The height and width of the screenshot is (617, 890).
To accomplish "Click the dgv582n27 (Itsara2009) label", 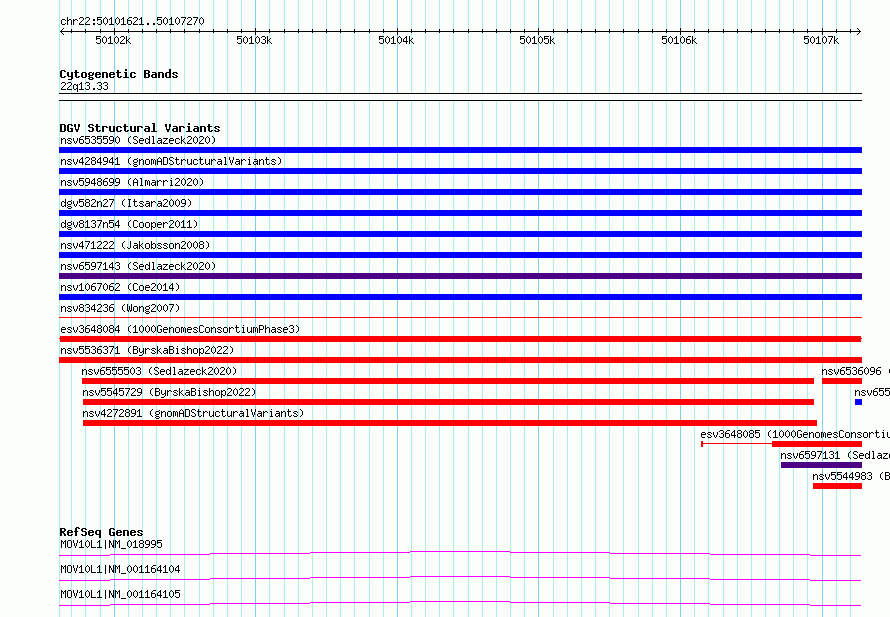I will (x=125, y=203).
